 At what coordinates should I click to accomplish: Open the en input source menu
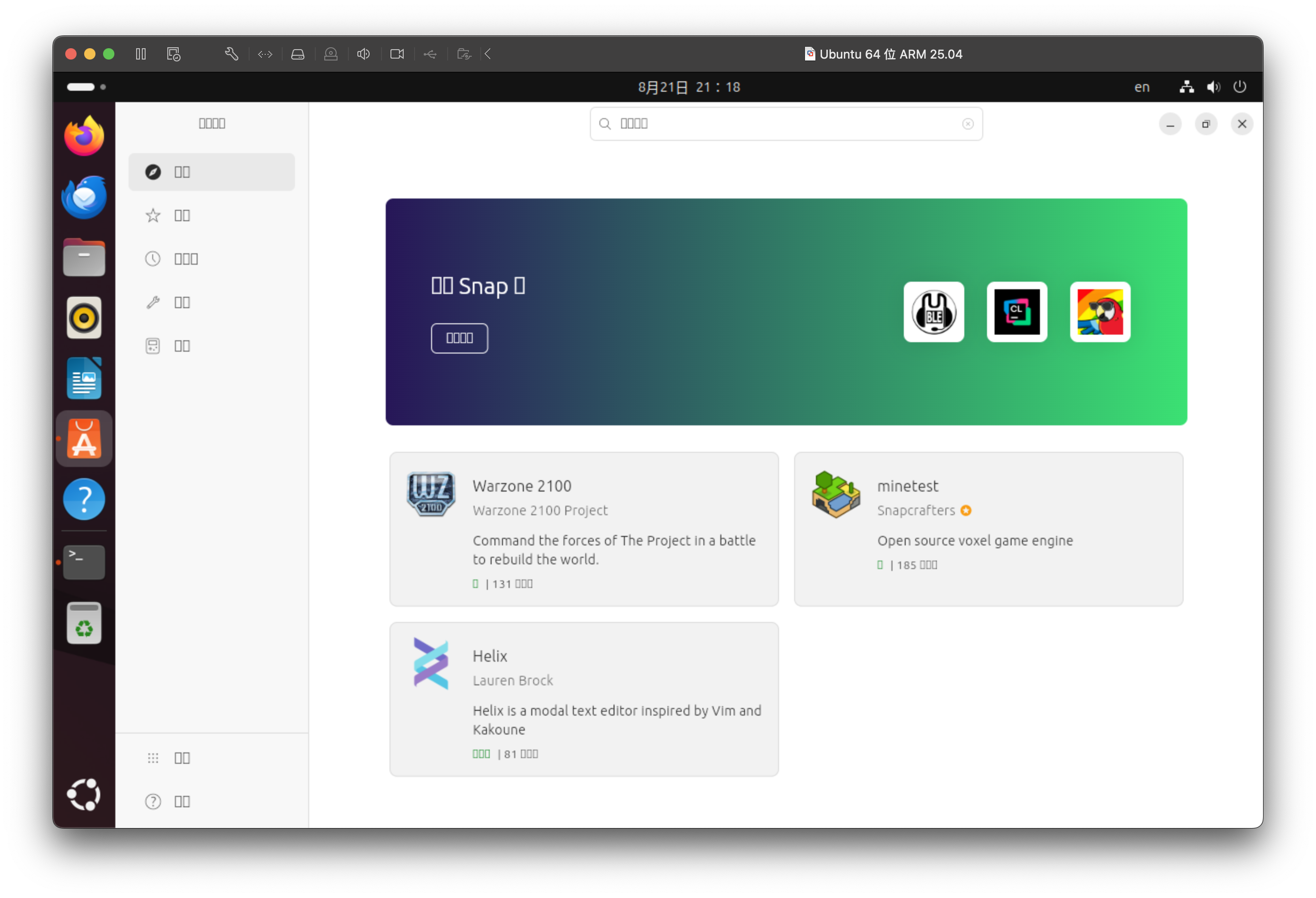(x=1142, y=86)
